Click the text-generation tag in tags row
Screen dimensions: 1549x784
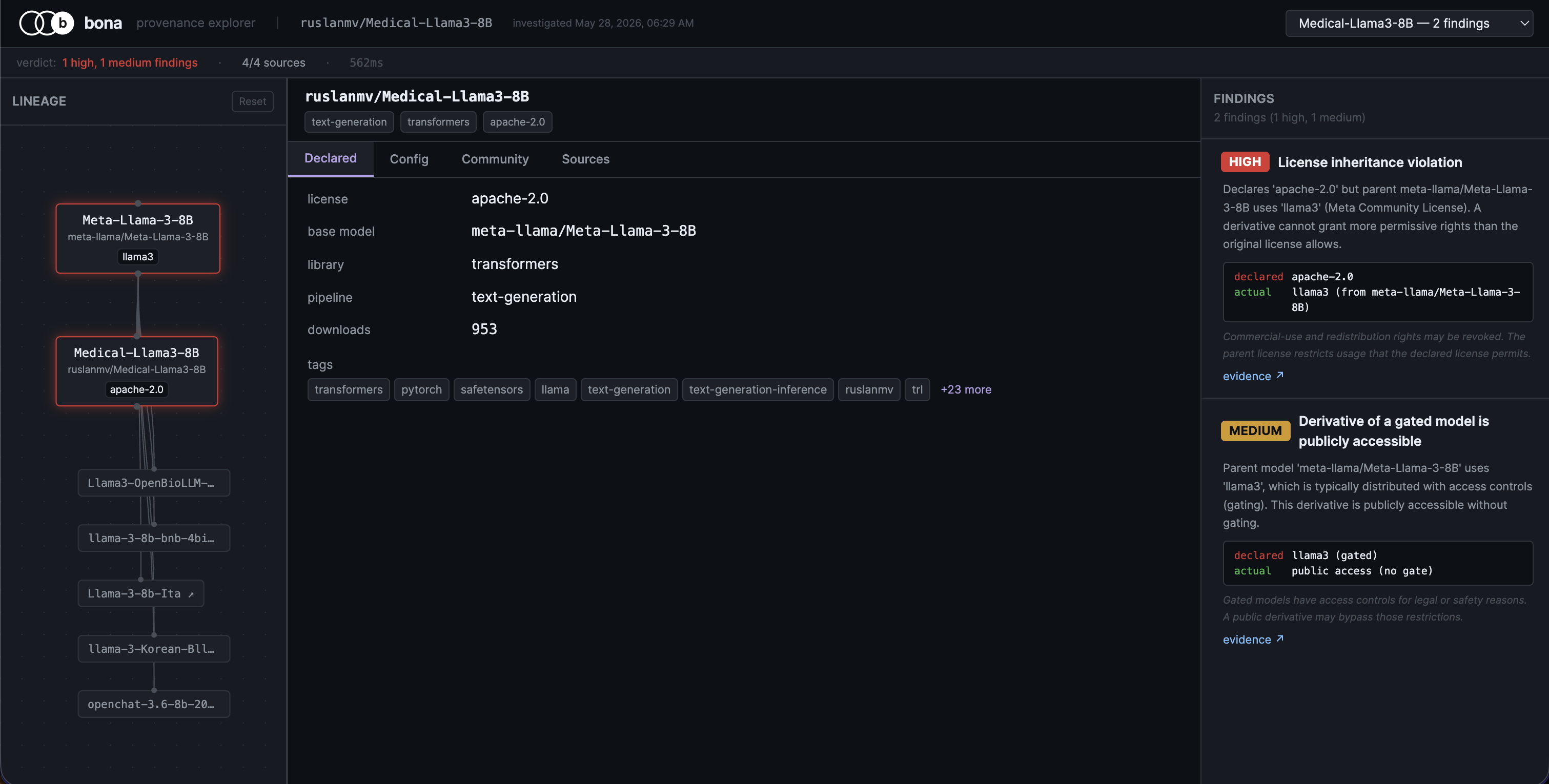tap(629, 389)
